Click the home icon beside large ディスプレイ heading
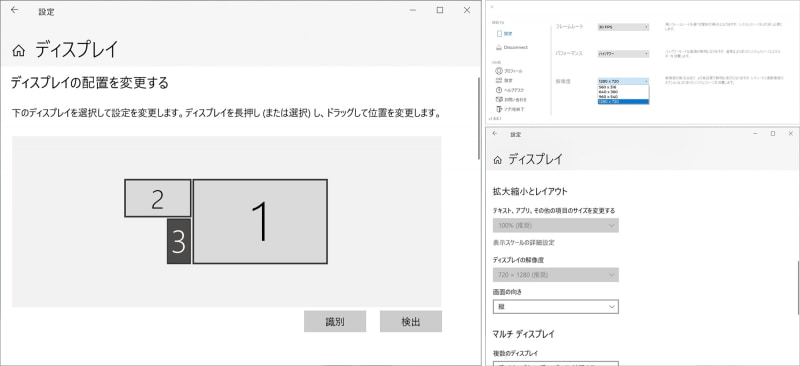 point(18,50)
